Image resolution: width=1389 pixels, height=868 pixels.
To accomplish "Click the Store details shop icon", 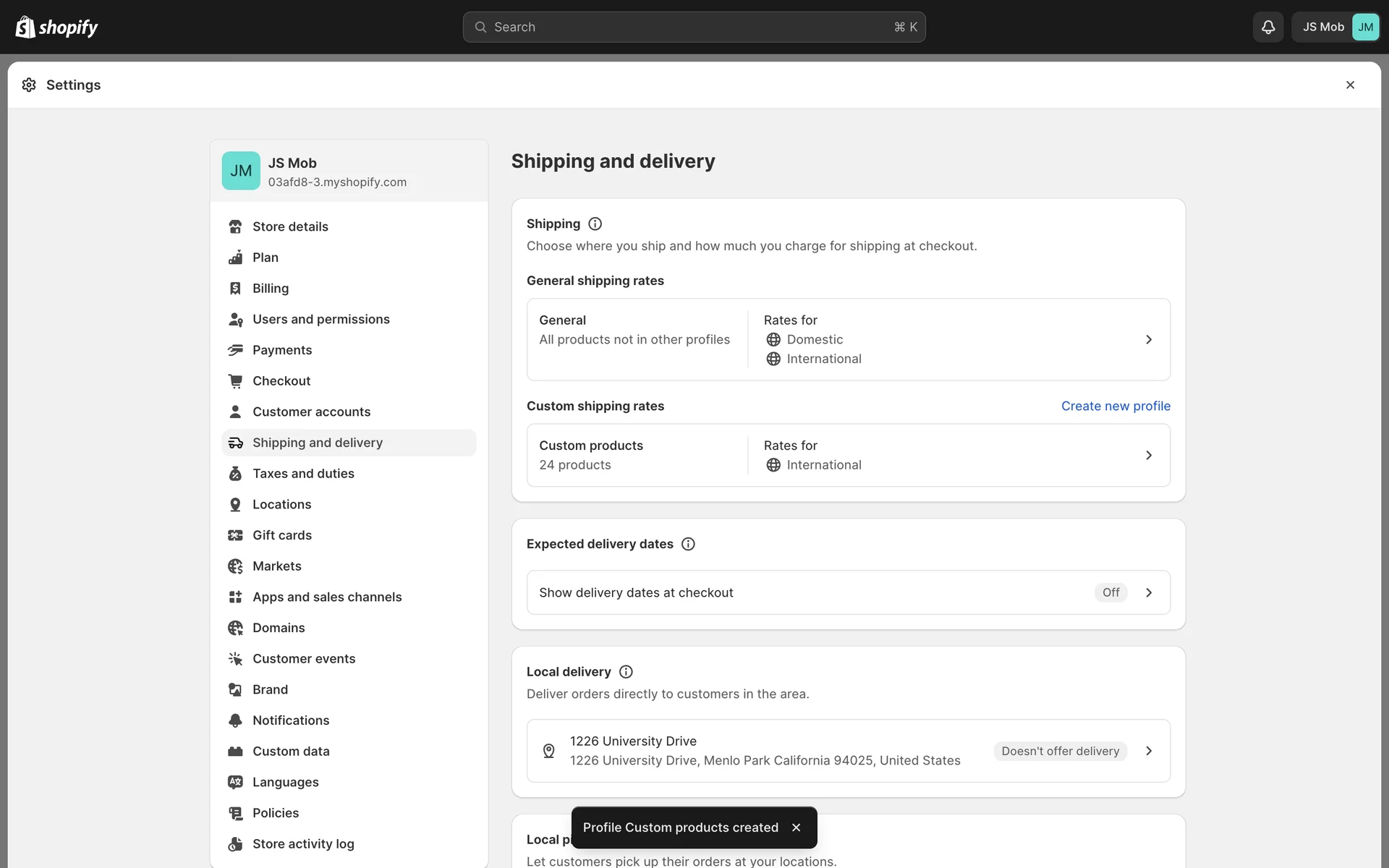I will [x=235, y=227].
